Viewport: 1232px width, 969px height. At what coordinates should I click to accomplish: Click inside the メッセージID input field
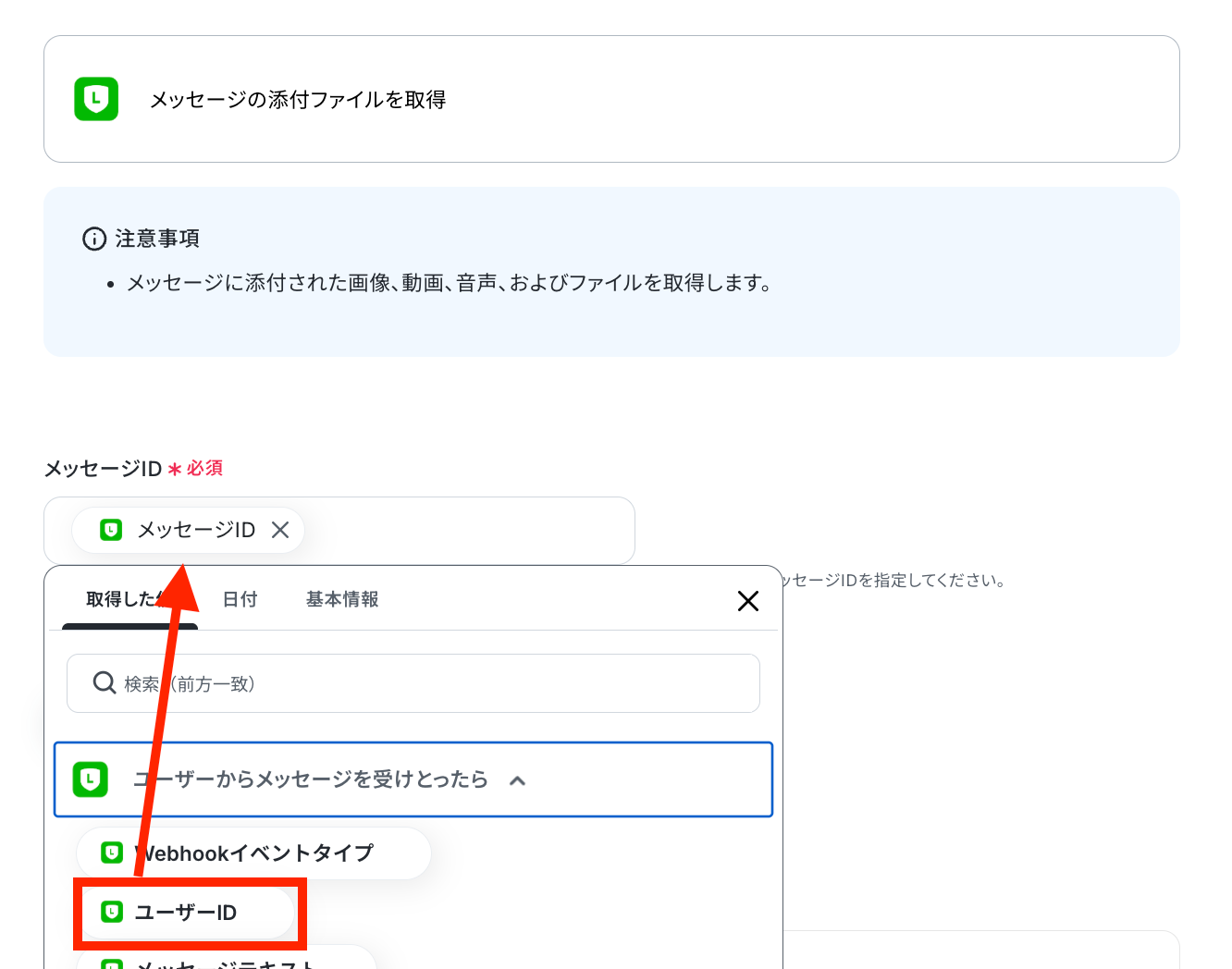(339, 531)
